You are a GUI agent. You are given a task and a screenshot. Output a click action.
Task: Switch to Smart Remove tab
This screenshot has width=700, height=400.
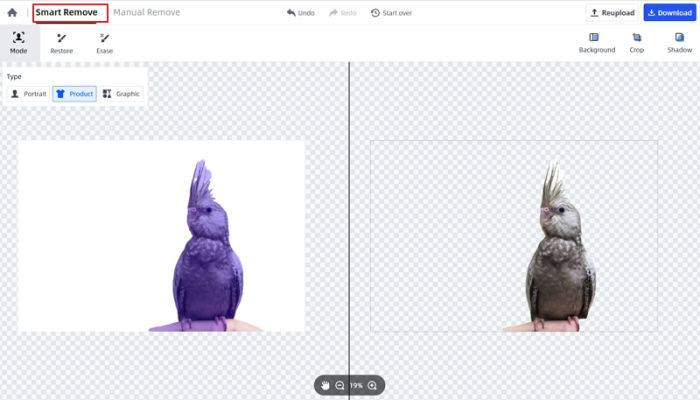(x=67, y=12)
